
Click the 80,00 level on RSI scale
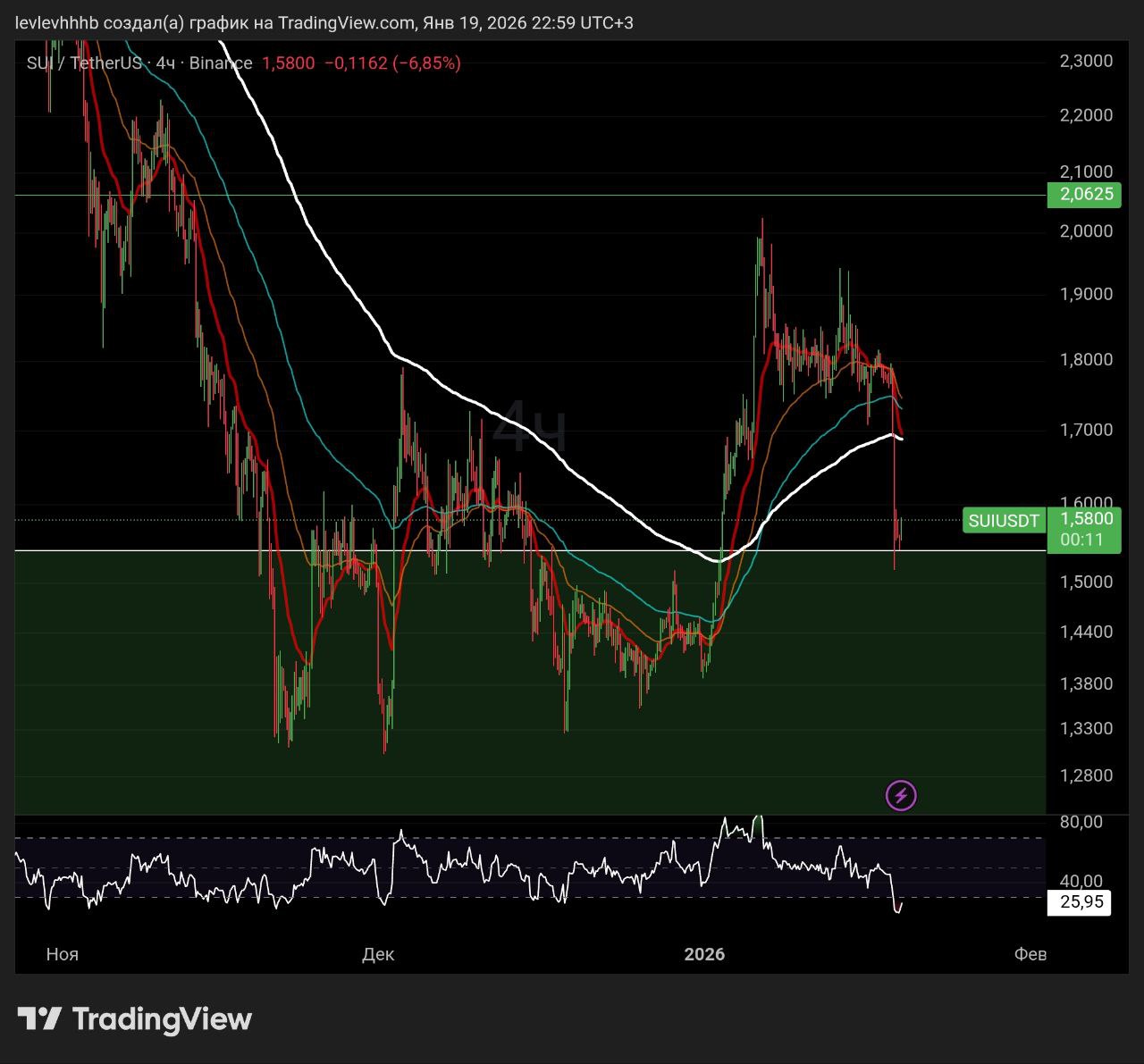(x=1081, y=822)
